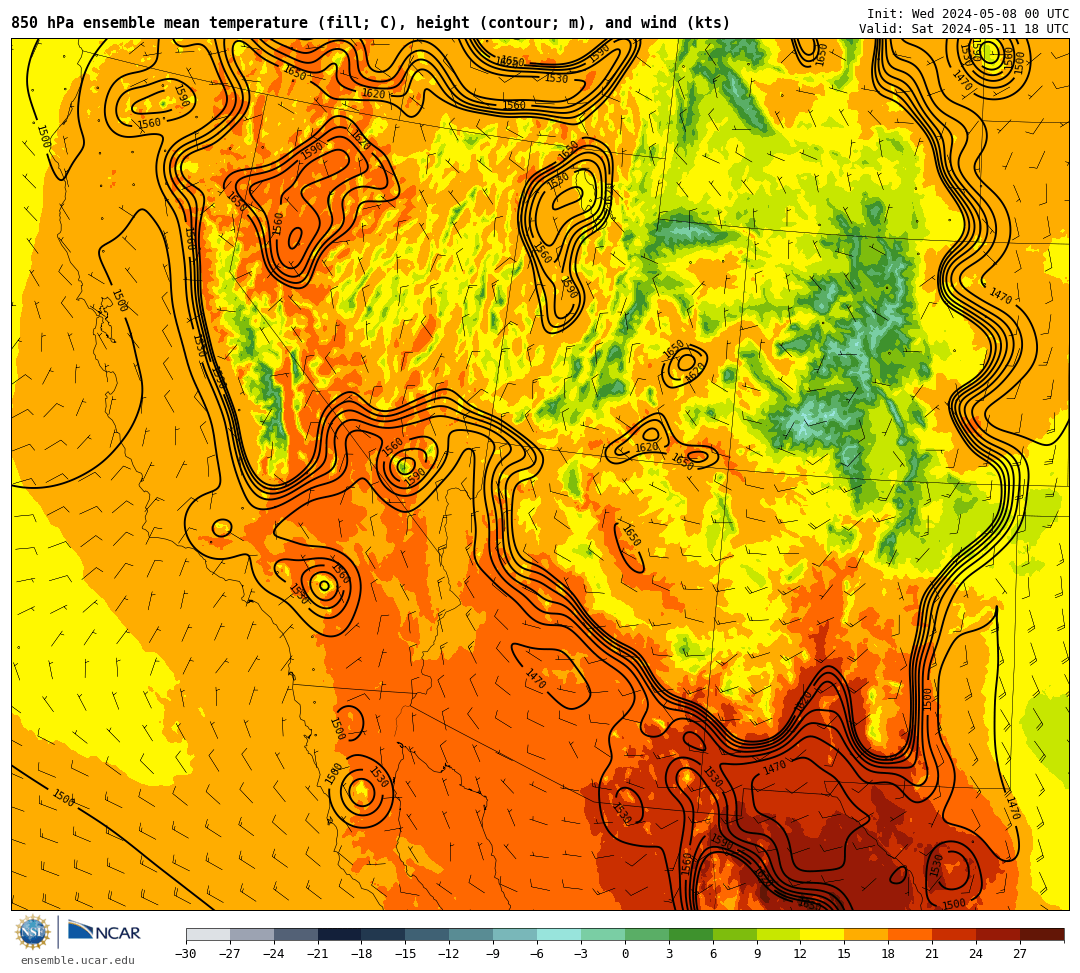Image resolution: width=1080 pixels, height=973 pixels.
Task: Pick the yellow-green 9 to 12 swatch
Action: point(779,934)
